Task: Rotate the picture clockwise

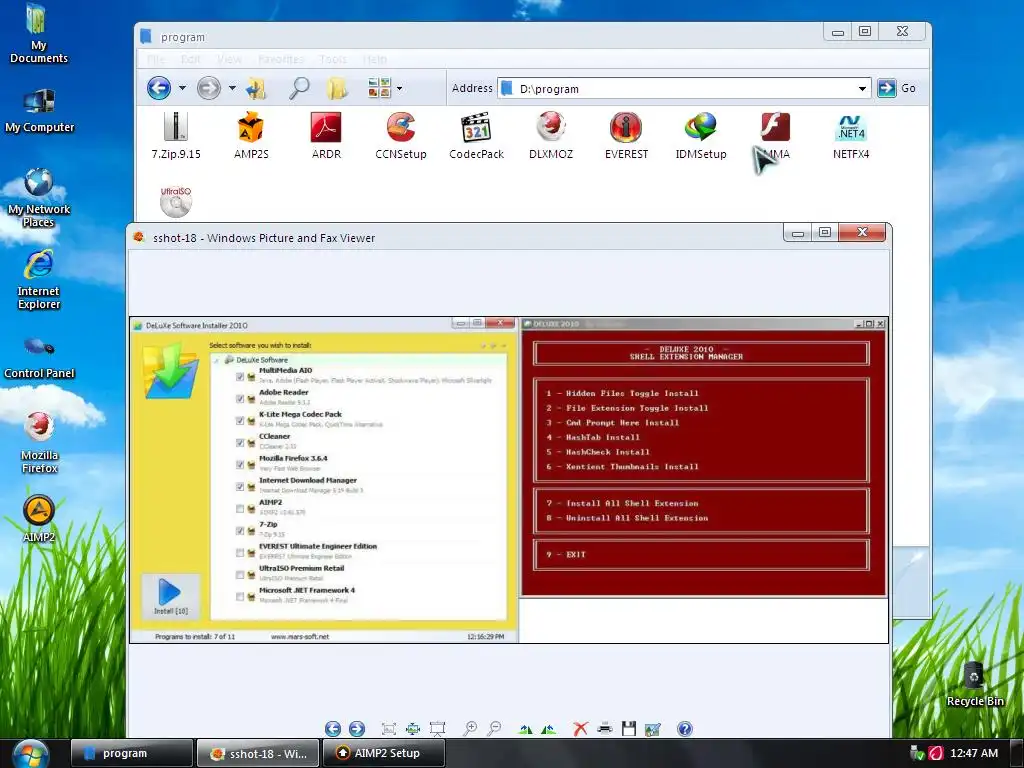Action: tap(525, 729)
